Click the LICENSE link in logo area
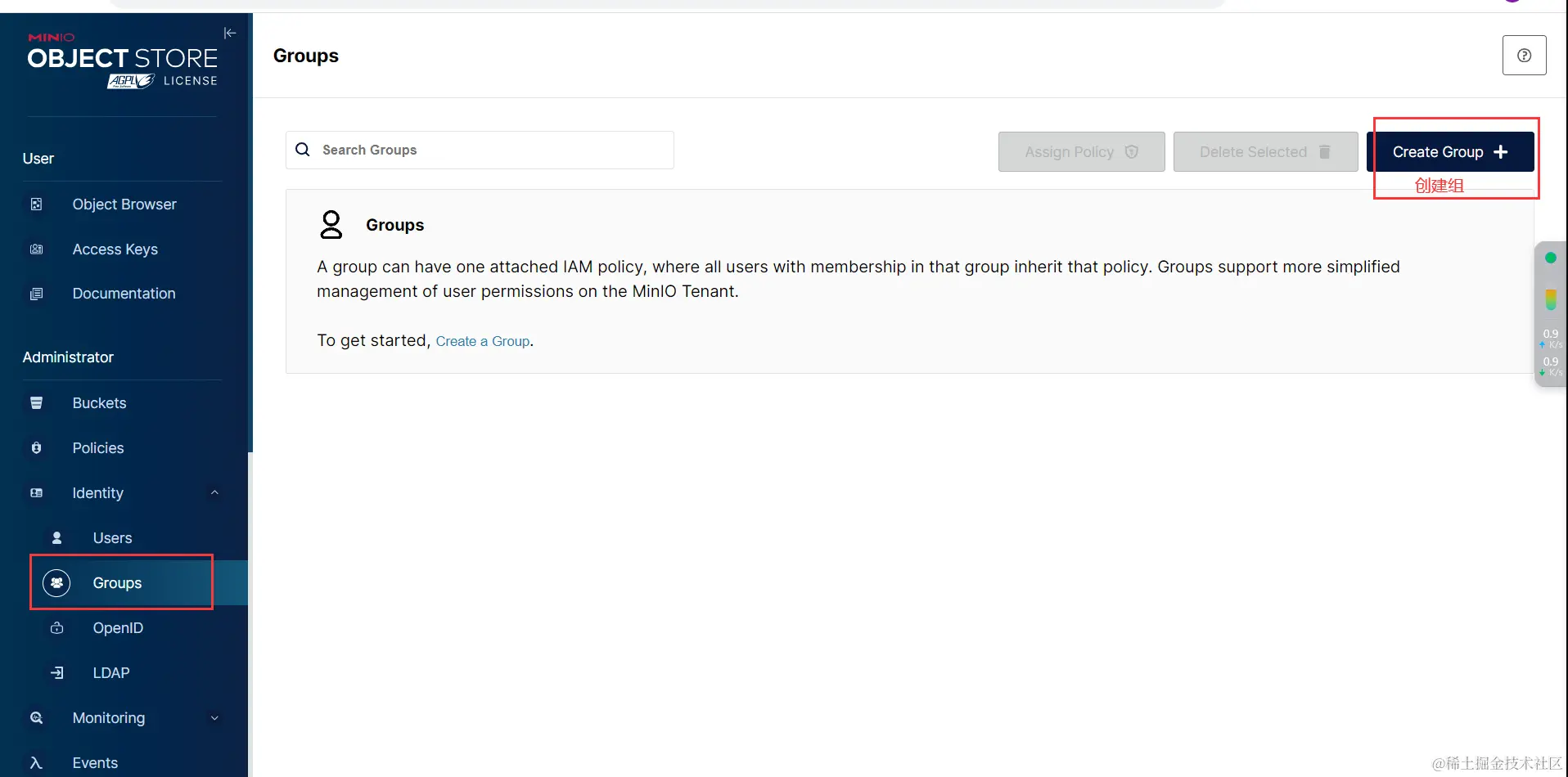 click(190, 81)
